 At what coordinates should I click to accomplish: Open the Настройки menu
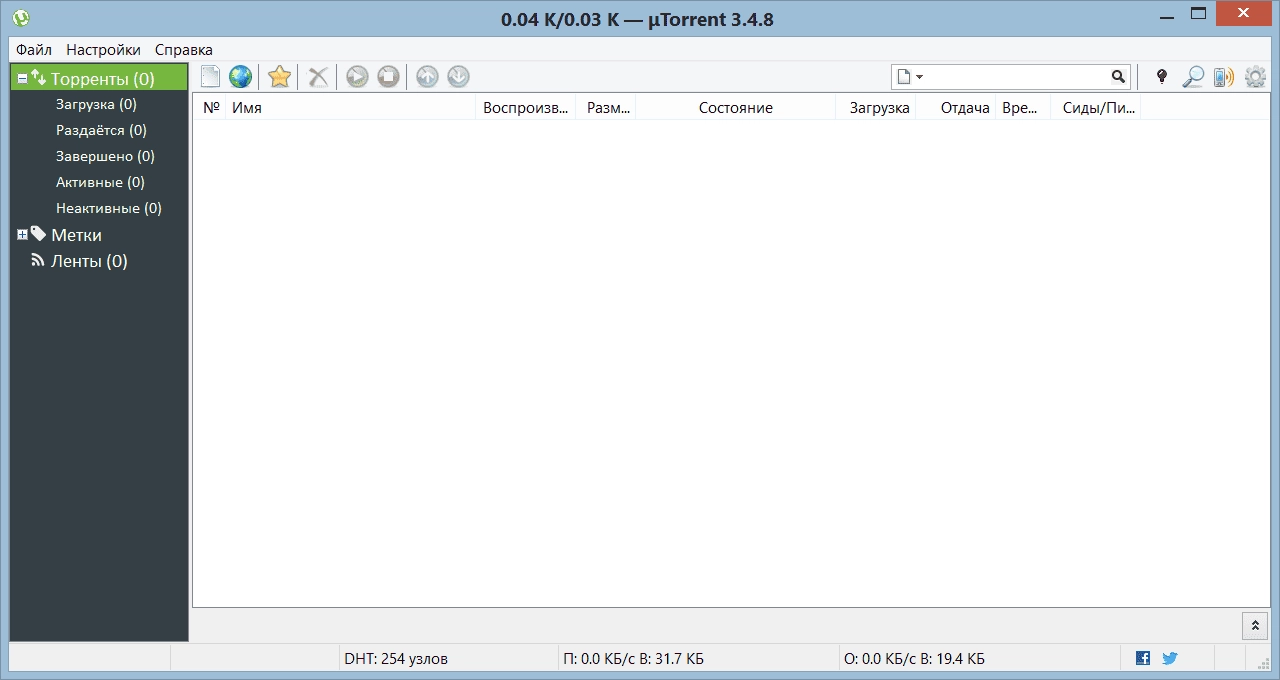[103, 49]
